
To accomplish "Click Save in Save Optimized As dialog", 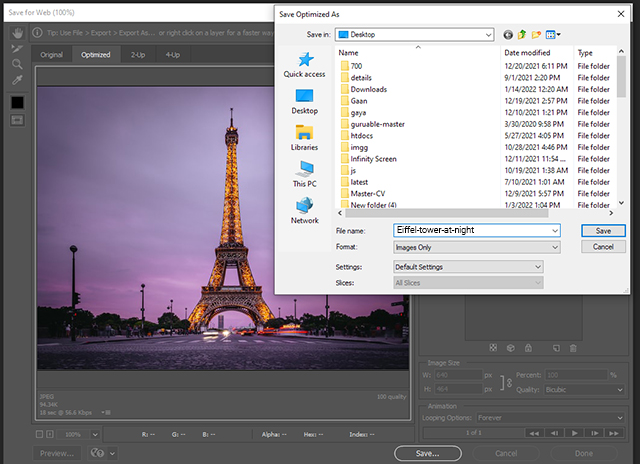I will click(x=603, y=231).
